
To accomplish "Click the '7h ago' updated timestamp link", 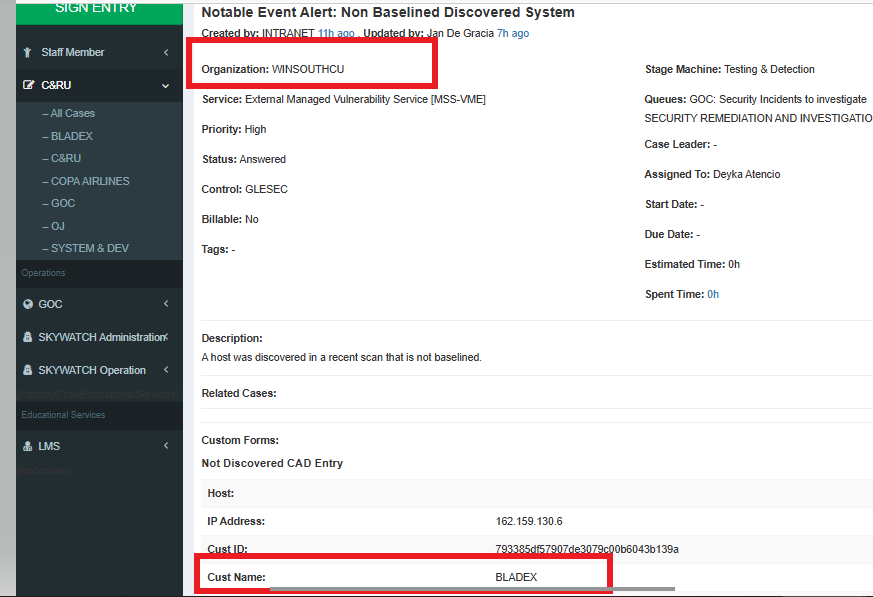I will coord(513,33).
